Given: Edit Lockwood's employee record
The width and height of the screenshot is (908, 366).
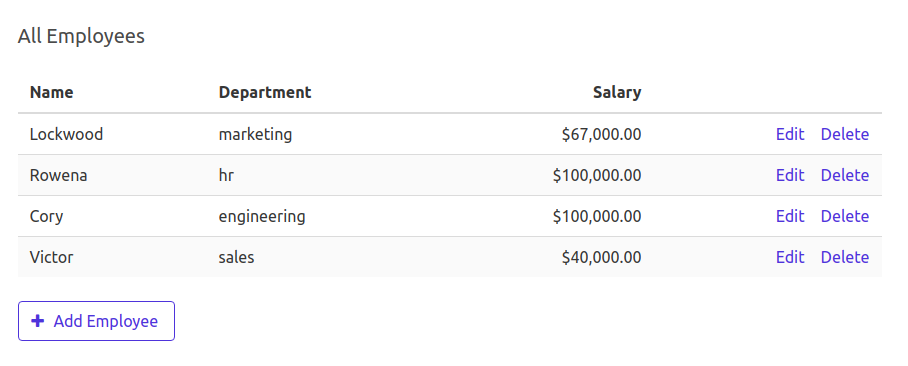Looking at the screenshot, I should (x=790, y=134).
